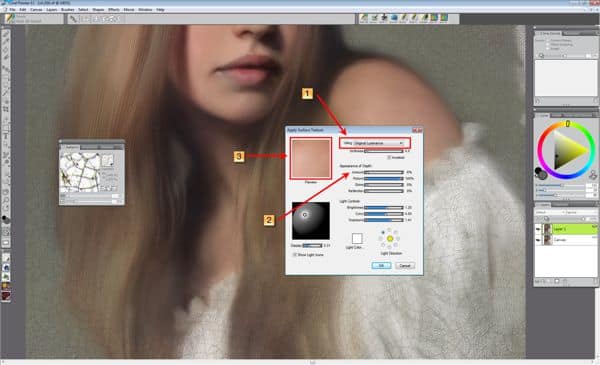
Task: Click the Brush tool at toolbox top
Action: 6,34
